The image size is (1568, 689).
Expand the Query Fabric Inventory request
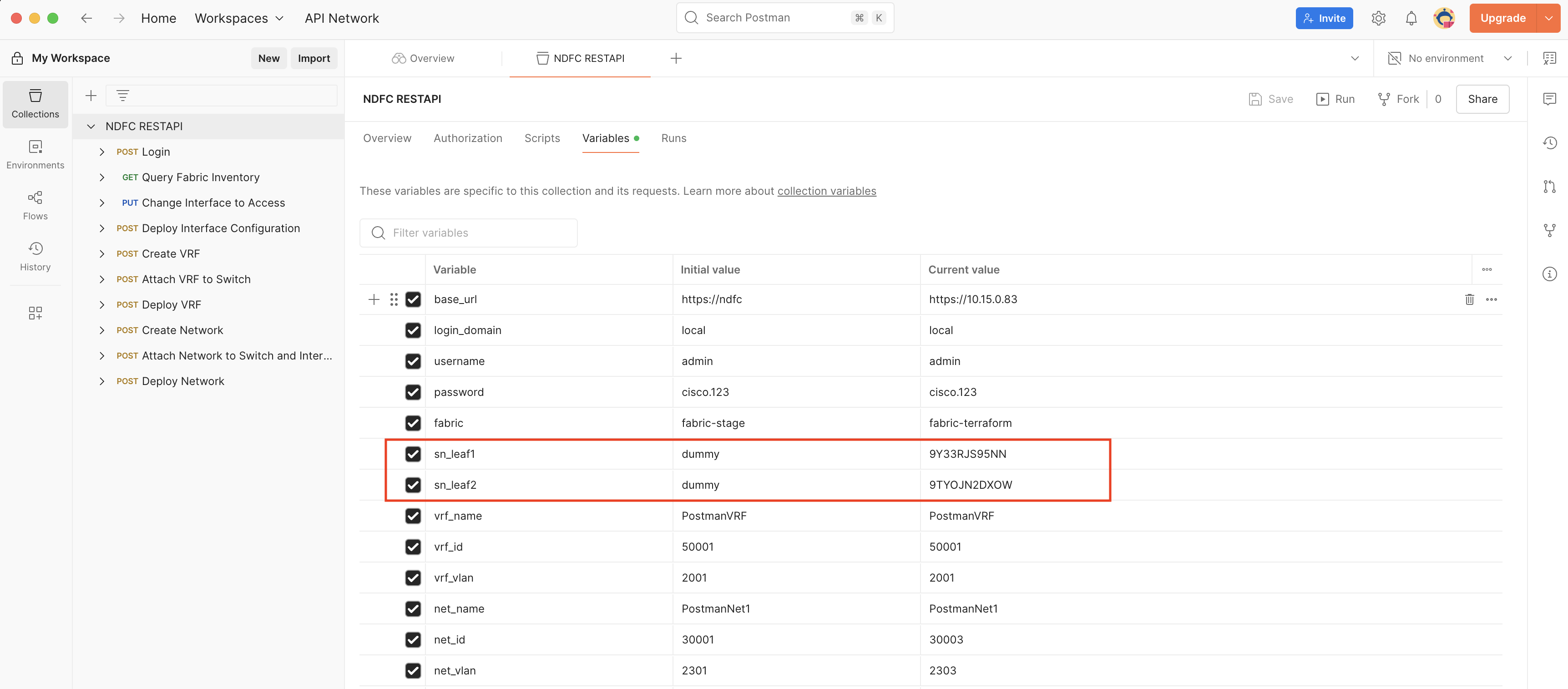point(101,178)
